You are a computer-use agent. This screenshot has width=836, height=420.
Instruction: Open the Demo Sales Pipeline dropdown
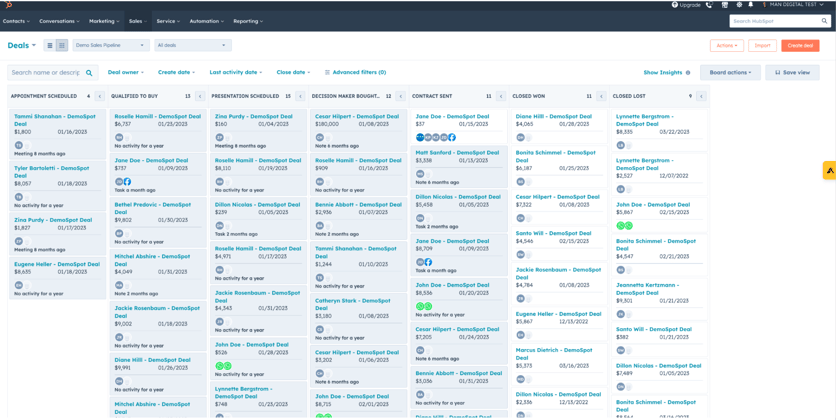coord(110,45)
